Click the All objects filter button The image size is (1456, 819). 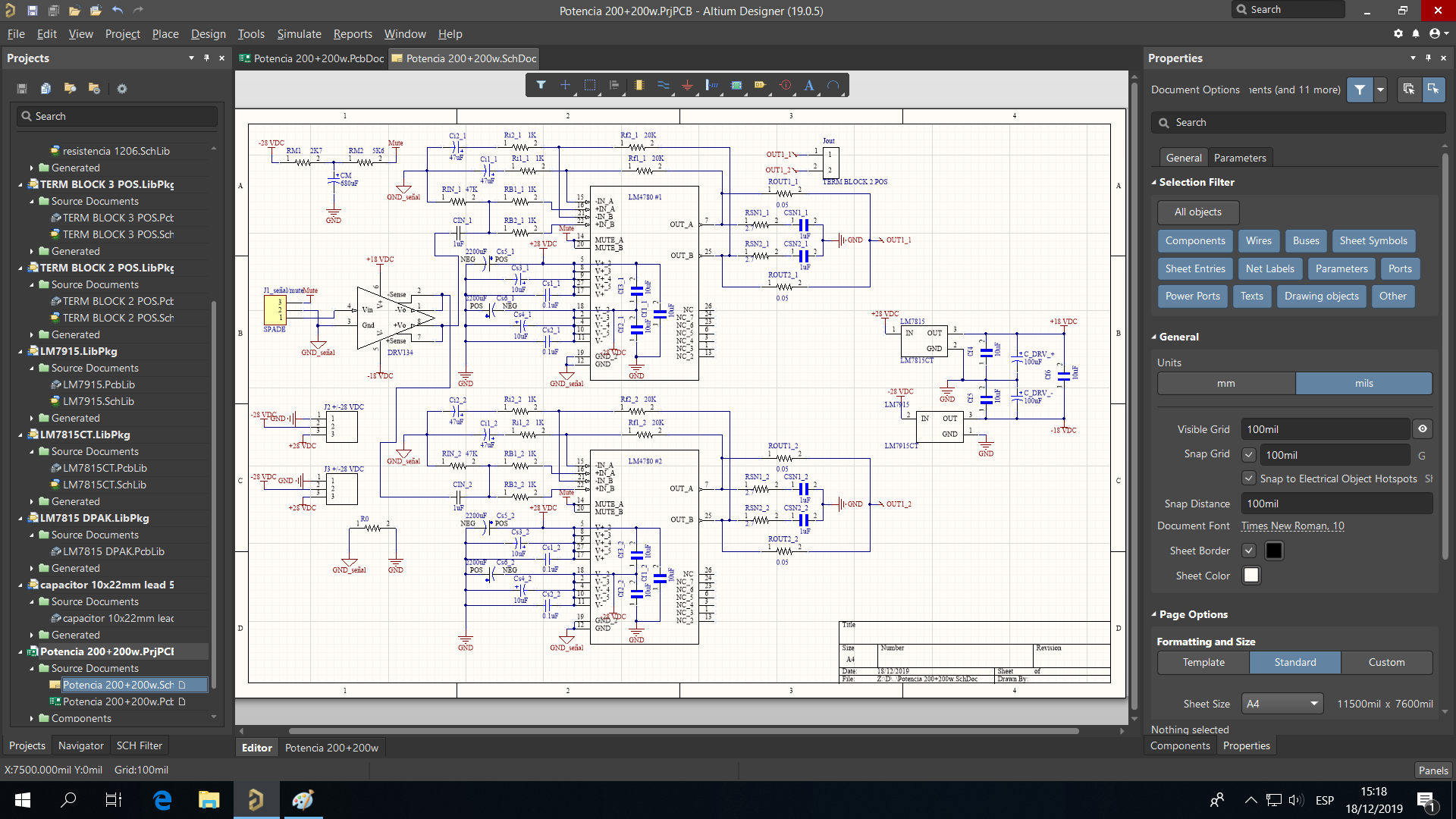point(1198,212)
